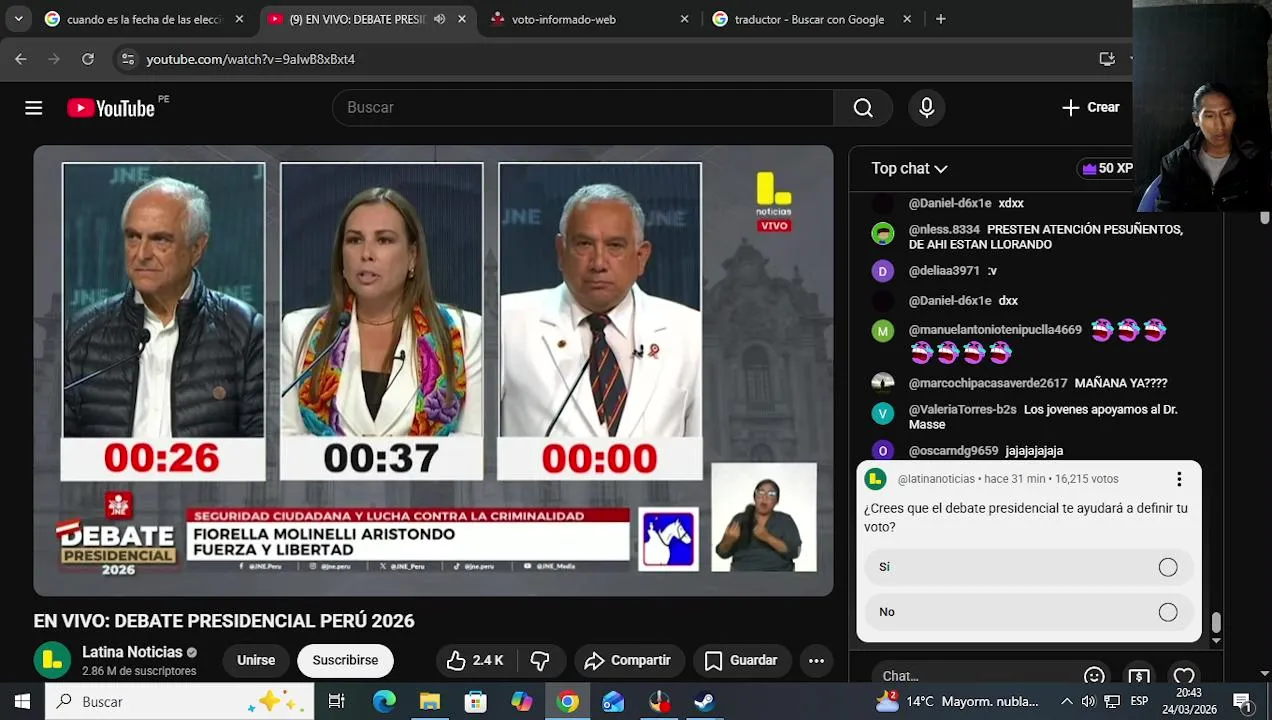1272x720 pixels.
Task: Open the Latina Noticias channel avatar
Action: pyautogui.click(x=52, y=660)
